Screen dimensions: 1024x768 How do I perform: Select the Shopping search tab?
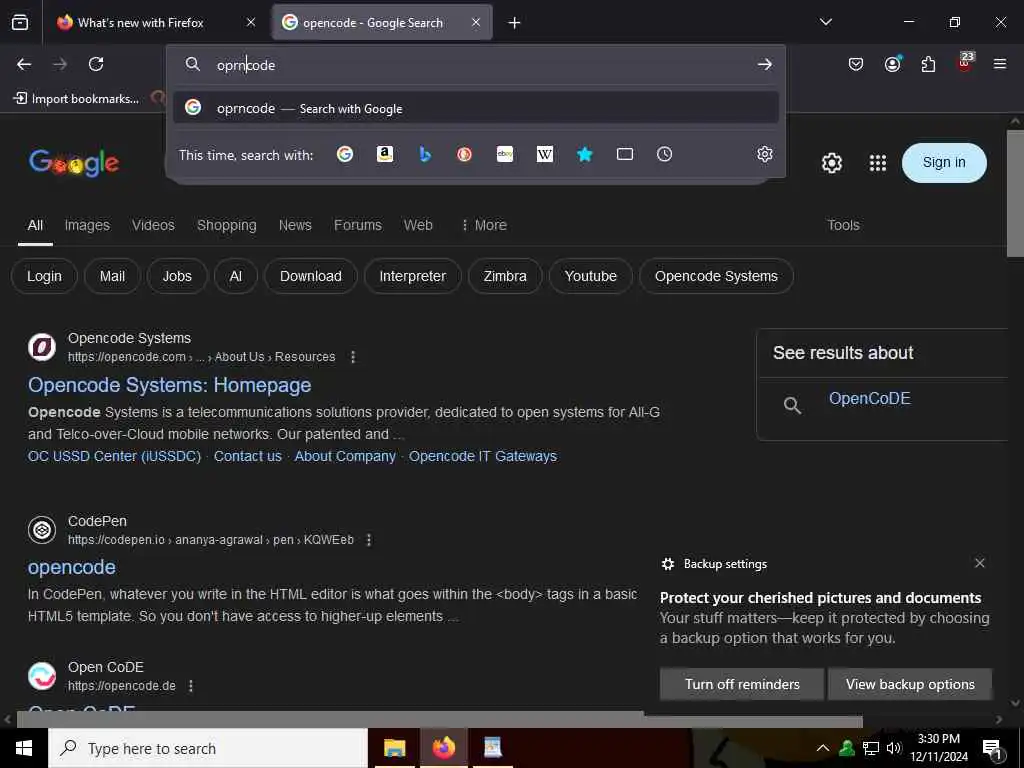[227, 225]
